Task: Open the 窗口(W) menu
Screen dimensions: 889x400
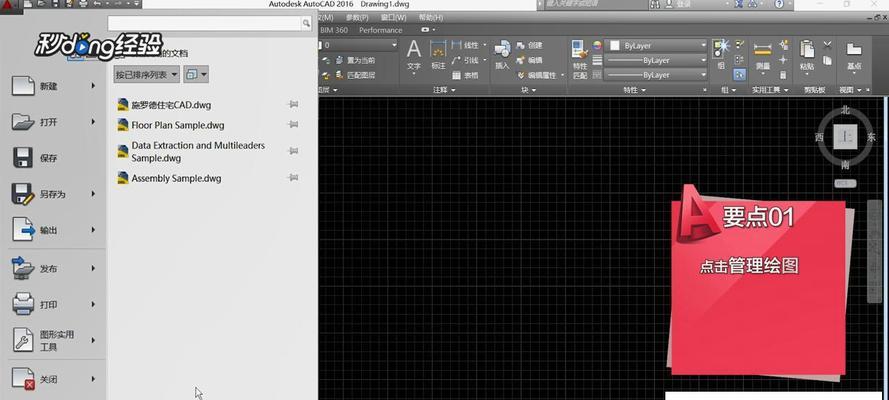Action: click(x=393, y=18)
